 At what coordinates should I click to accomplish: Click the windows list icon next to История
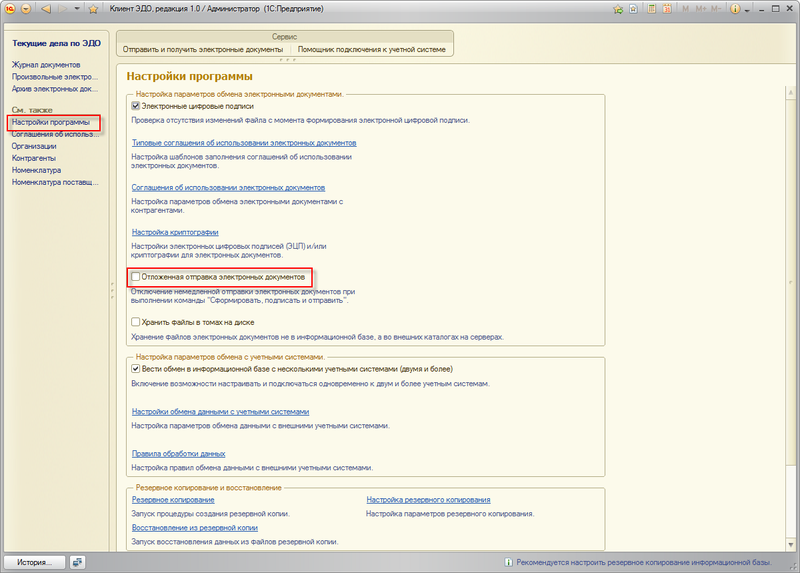pos(78,562)
